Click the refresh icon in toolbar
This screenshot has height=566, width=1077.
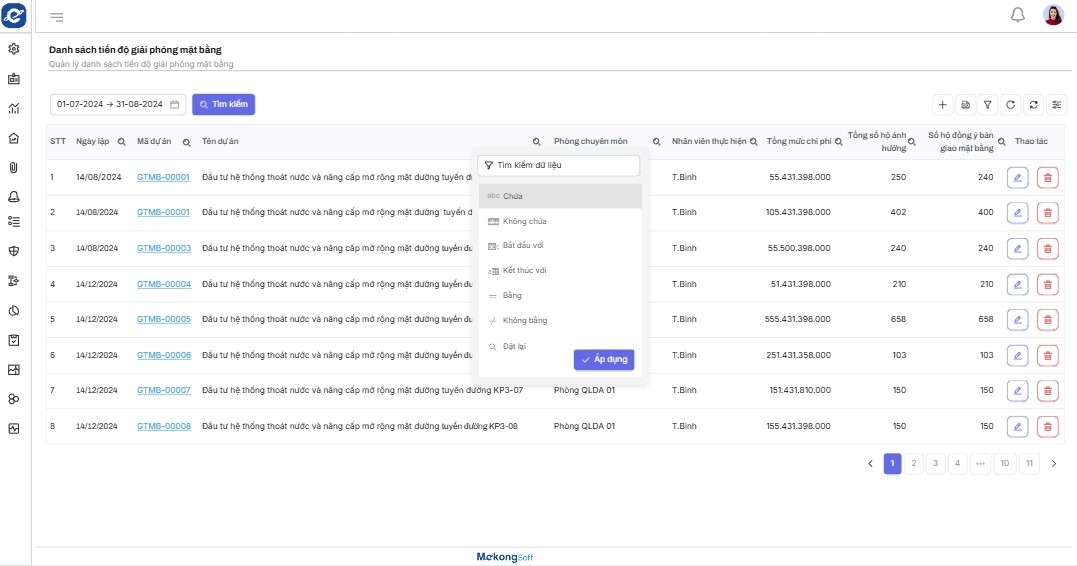coord(1011,104)
